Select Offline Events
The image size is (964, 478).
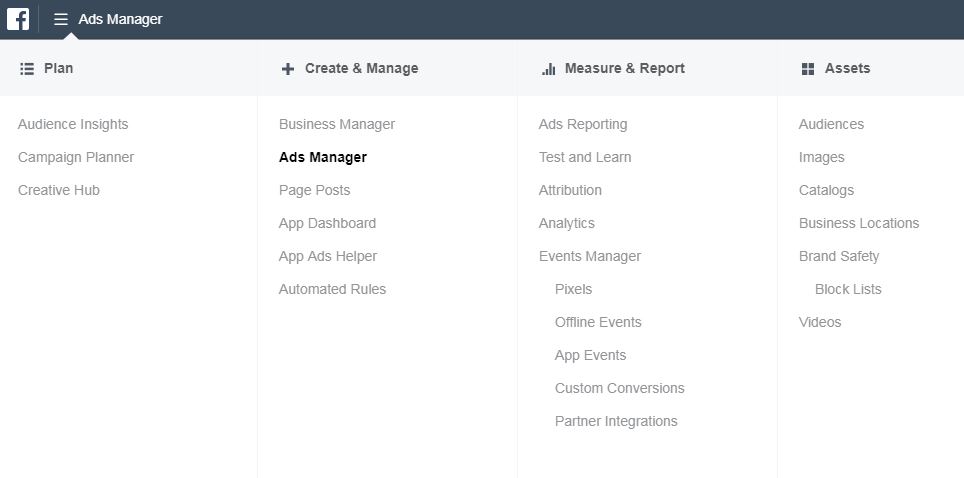[x=598, y=322]
